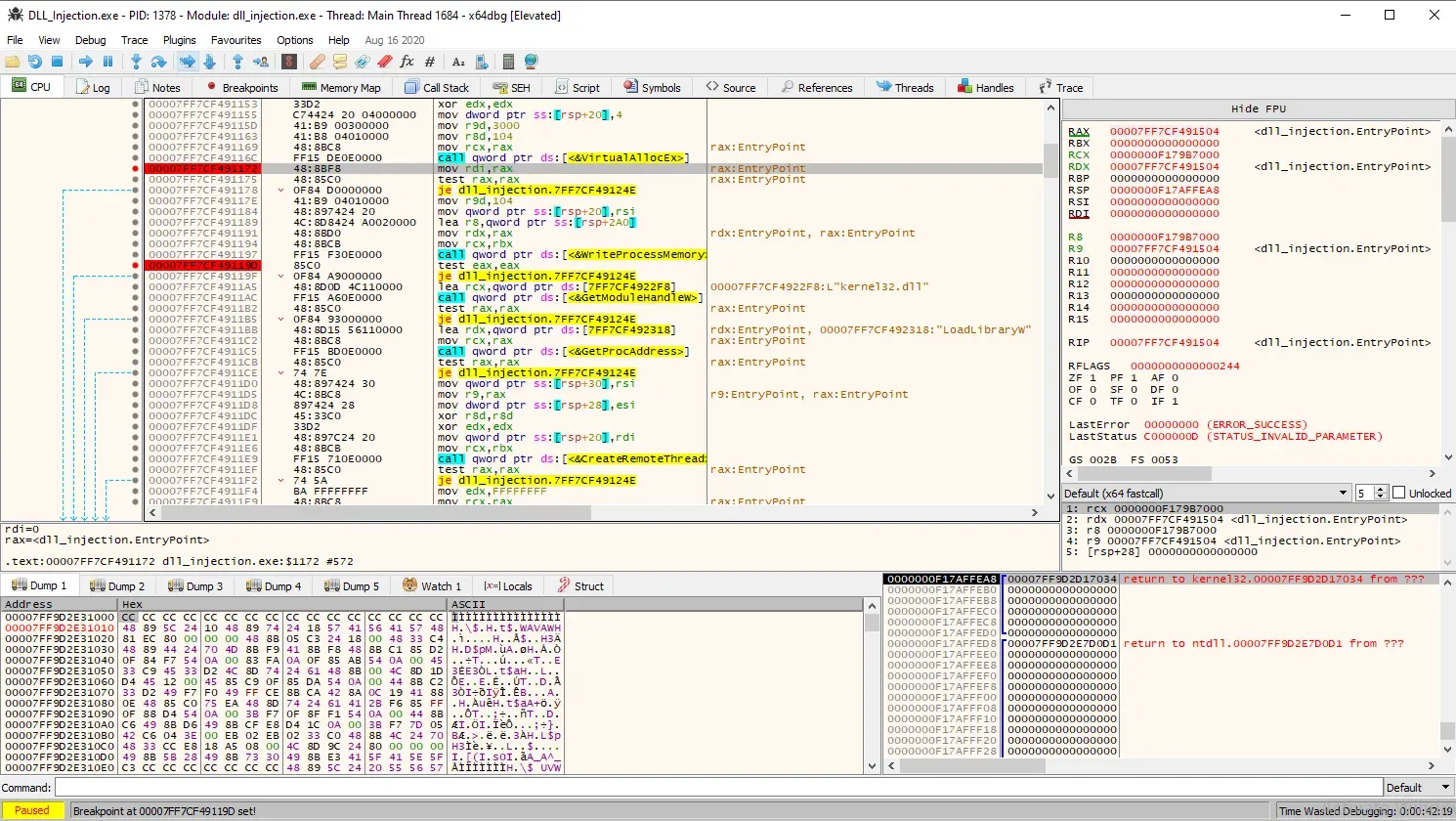The height and width of the screenshot is (821, 1456).
Task: Increase the argument count stepper
Action: pyautogui.click(x=1381, y=490)
